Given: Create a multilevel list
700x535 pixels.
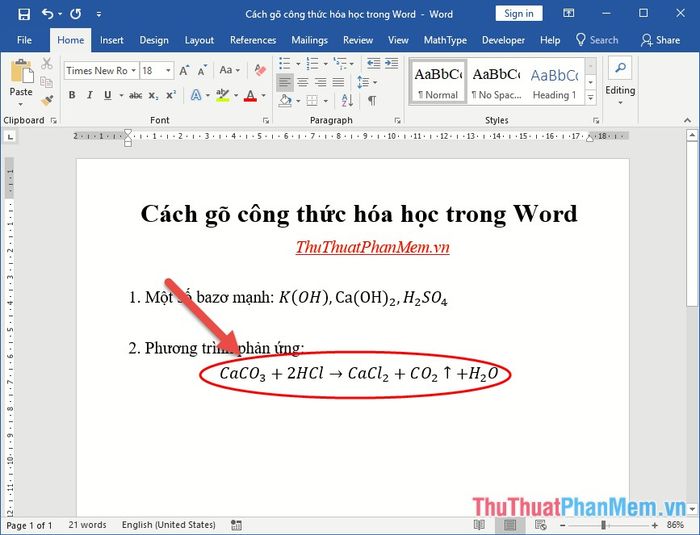Looking at the screenshot, I should [340, 63].
